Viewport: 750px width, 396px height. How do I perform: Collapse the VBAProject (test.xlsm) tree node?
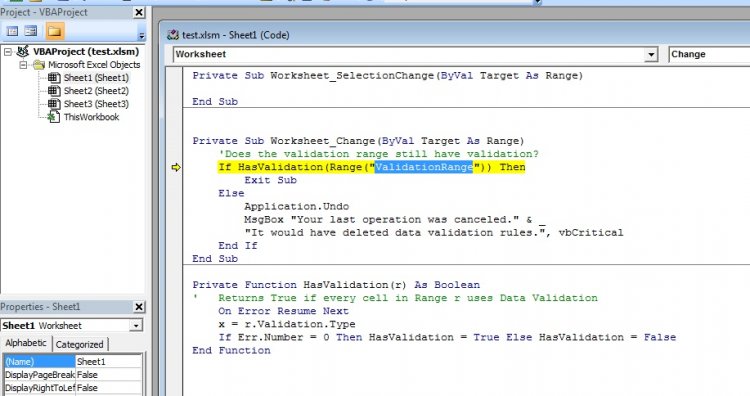click(8, 51)
